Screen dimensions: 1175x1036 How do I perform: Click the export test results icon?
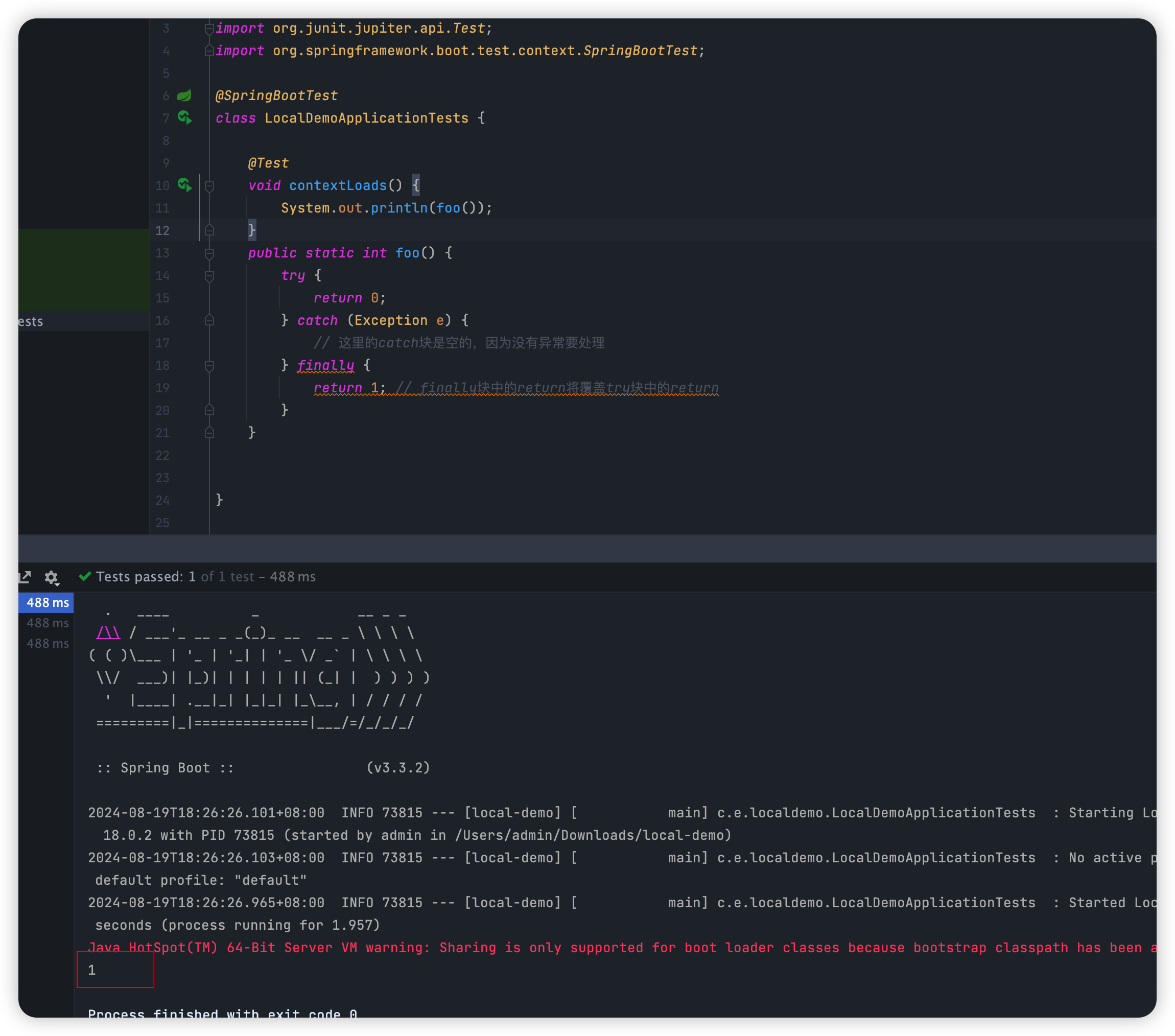(25, 577)
